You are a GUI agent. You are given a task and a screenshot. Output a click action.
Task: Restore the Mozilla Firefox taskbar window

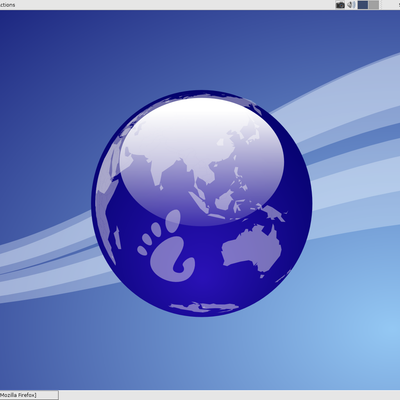29,395
